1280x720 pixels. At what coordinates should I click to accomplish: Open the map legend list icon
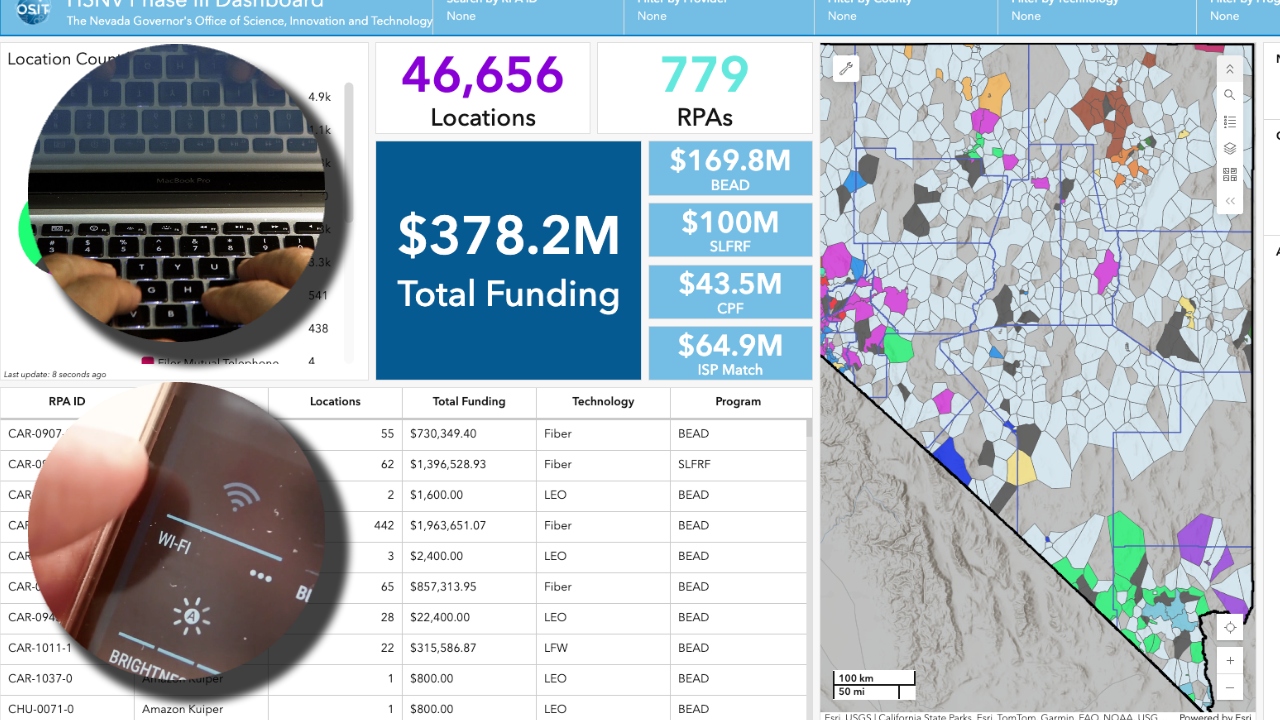click(1230, 122)
